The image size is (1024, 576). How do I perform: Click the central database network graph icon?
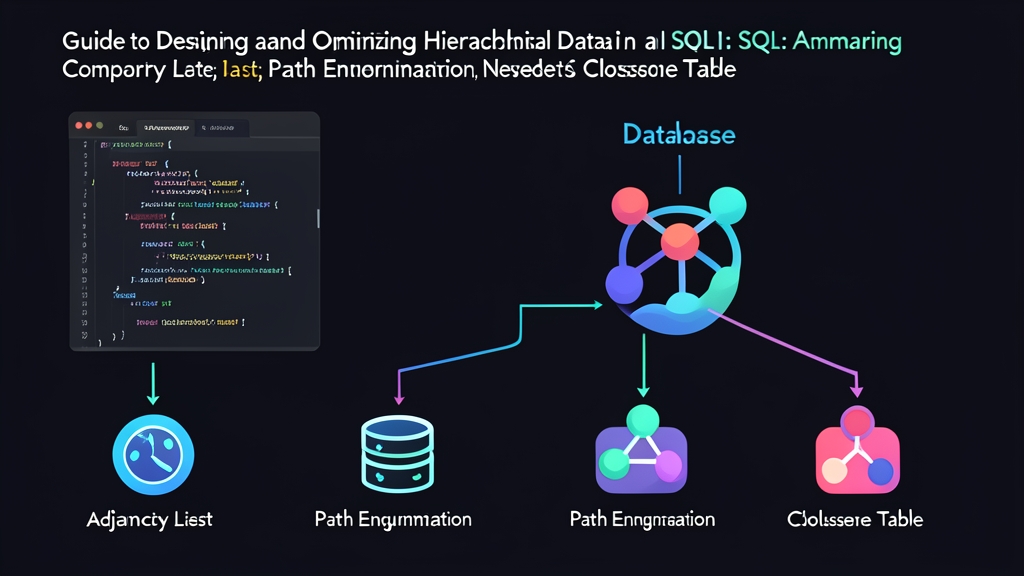pos(678,260)
